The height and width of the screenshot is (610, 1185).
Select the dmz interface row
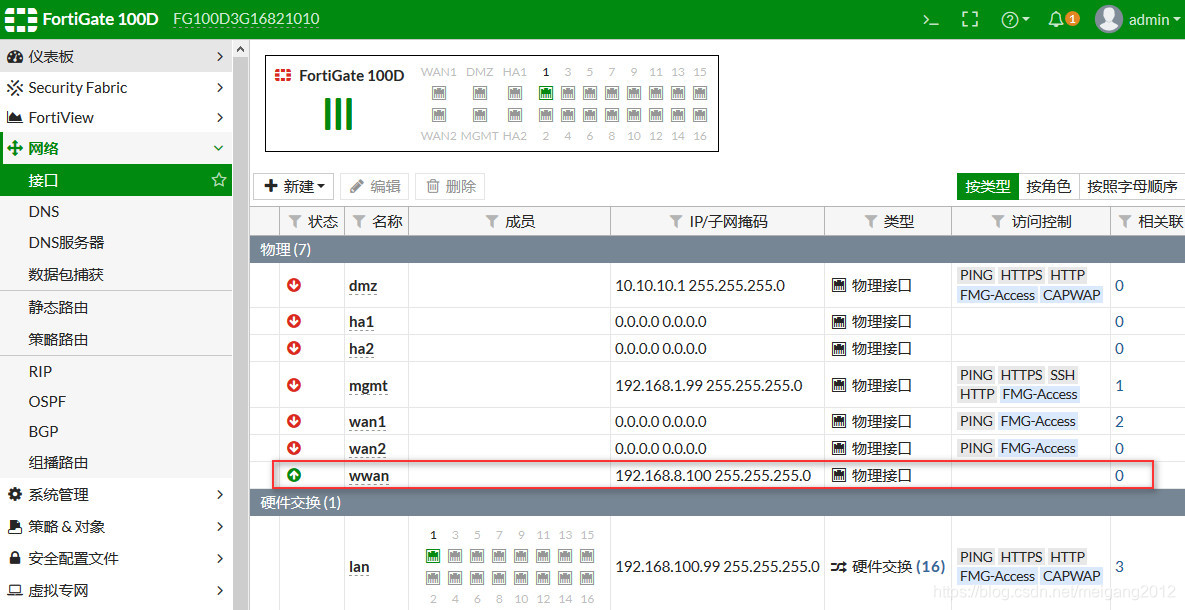(717, 285)
